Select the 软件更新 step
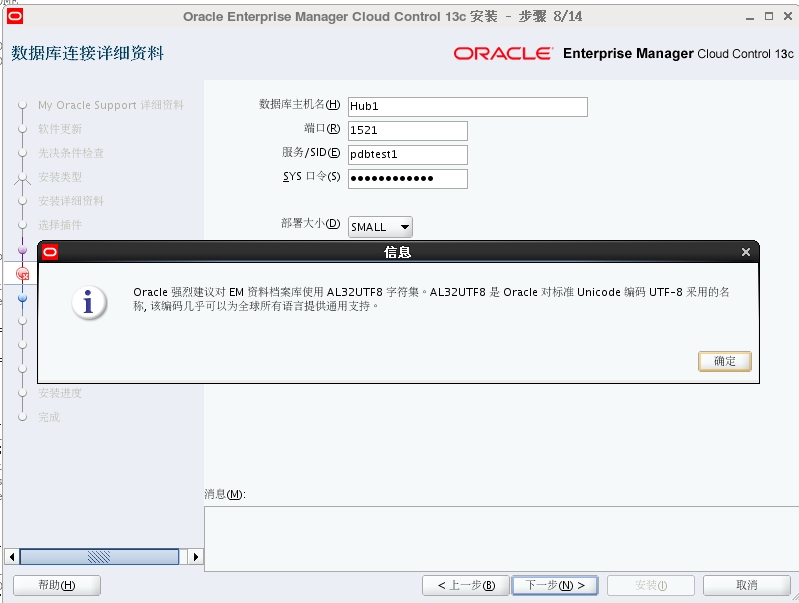Image resolution: width=799 pixels, height=603 pixels. (60, 129)
